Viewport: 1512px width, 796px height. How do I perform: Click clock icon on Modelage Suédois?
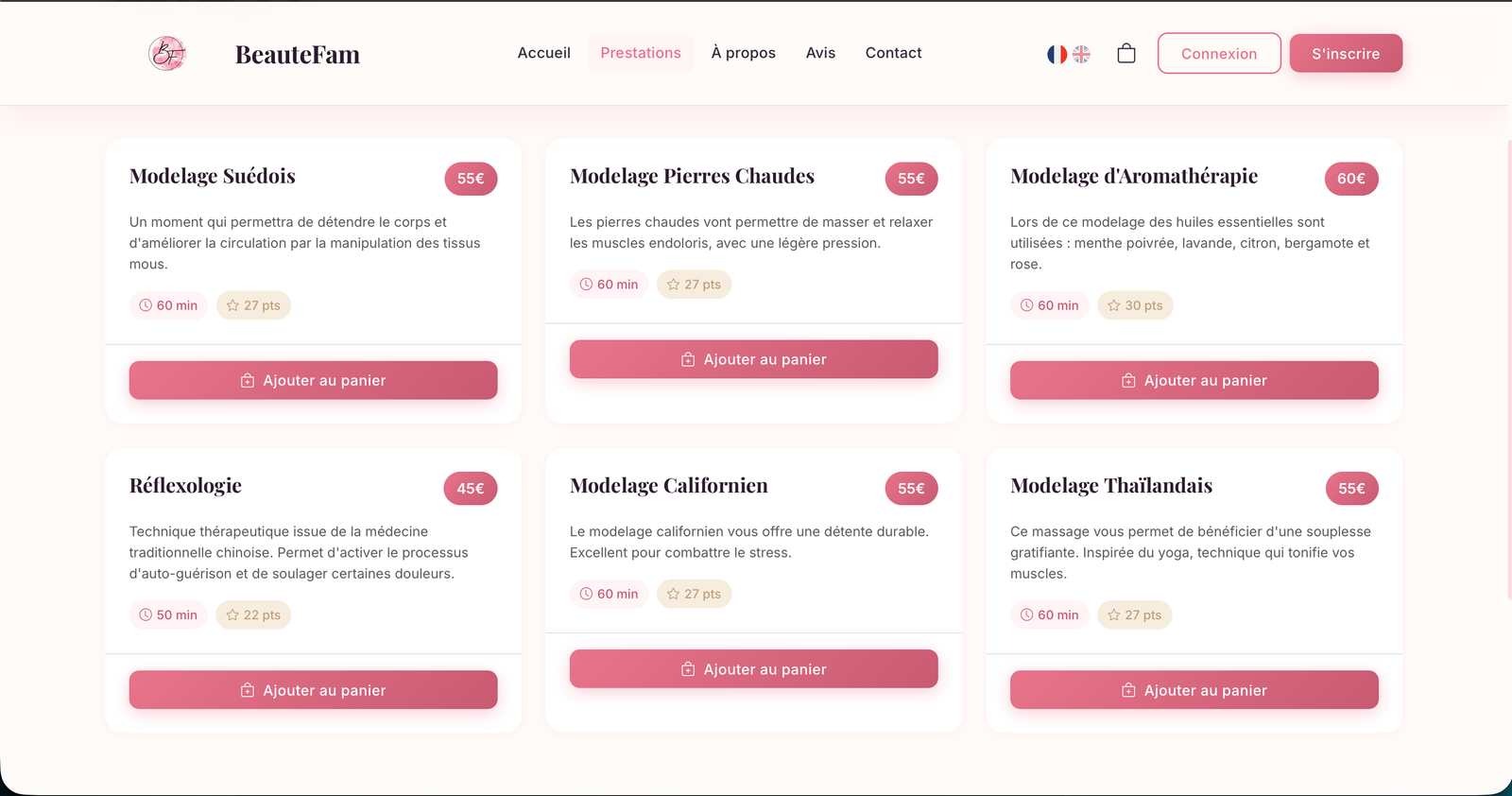click(x=146, y=305)
